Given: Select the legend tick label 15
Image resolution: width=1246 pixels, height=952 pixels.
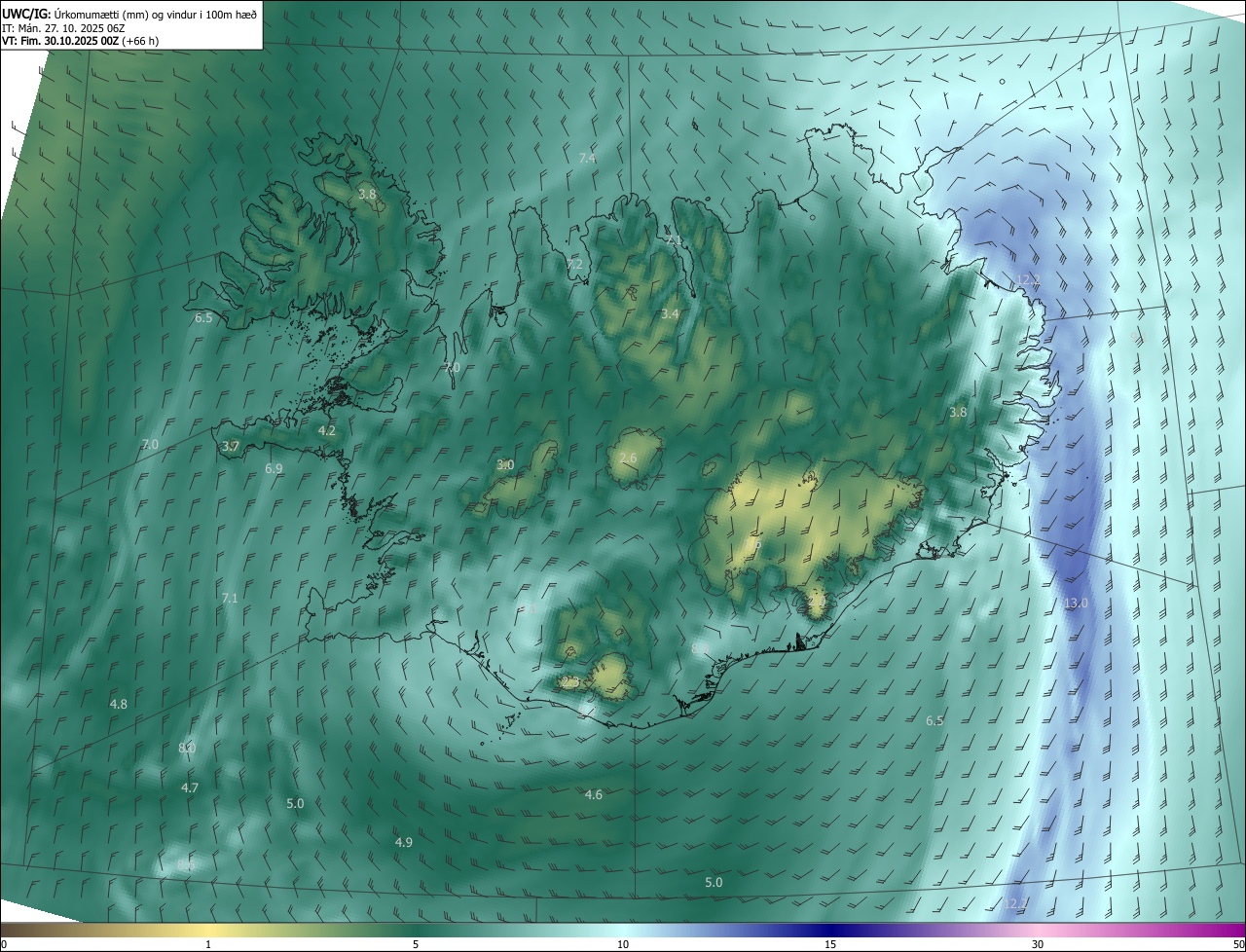Looking at the screenshot, I should [830, 945].
